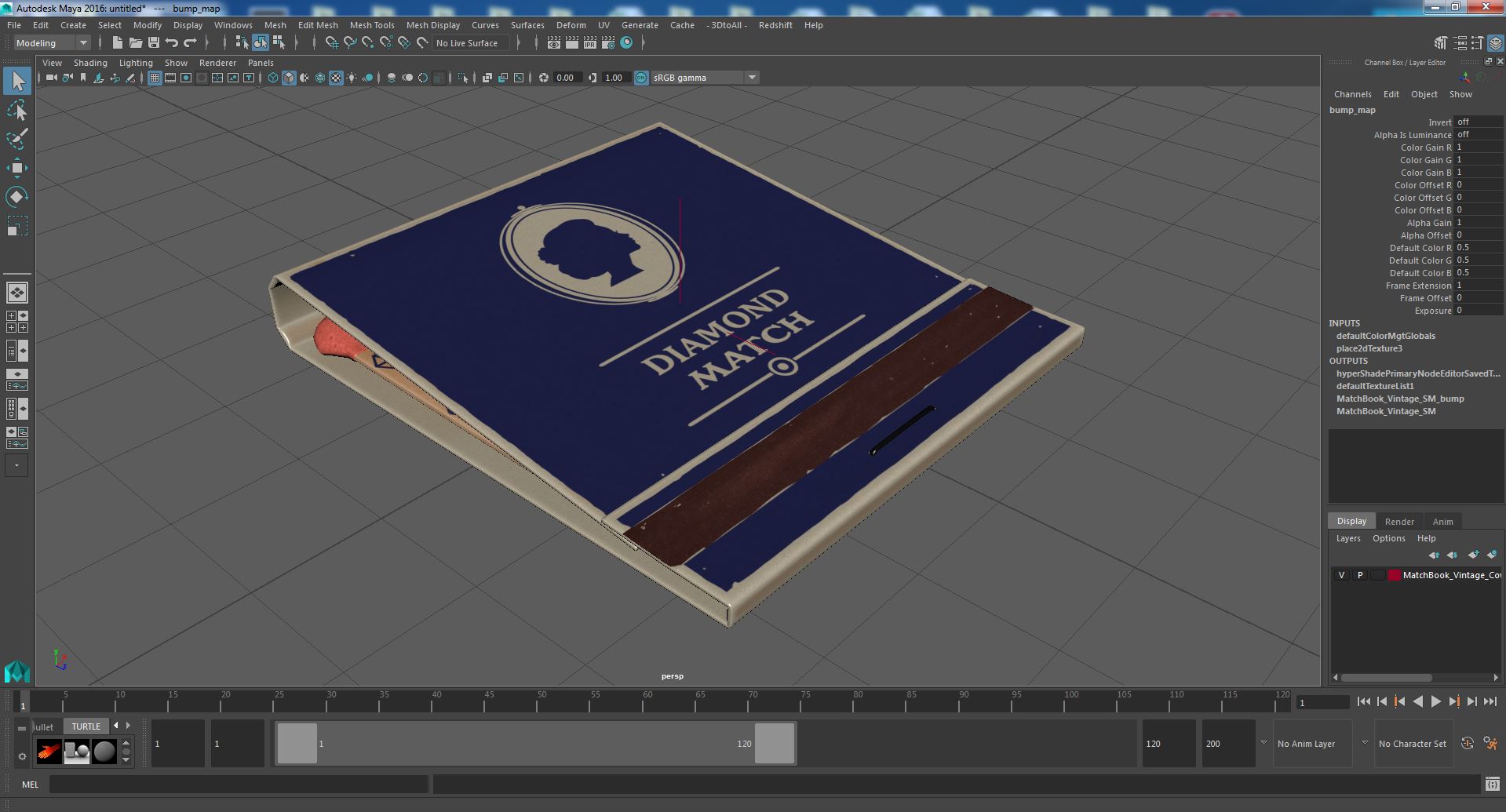Select MatchBook_Vintage_SM_bump output node
The image size is (1506, 812).
[1400, 399]
